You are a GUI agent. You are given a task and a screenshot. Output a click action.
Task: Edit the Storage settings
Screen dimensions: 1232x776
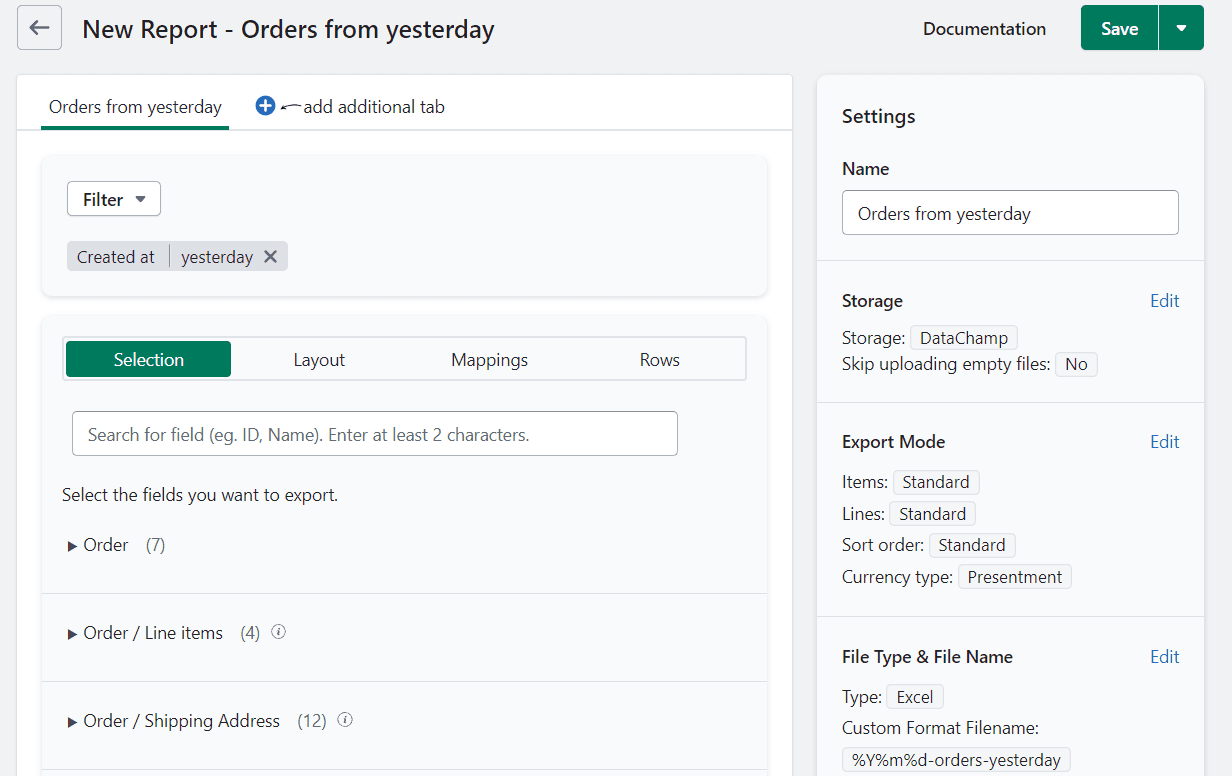(1164, 301)
